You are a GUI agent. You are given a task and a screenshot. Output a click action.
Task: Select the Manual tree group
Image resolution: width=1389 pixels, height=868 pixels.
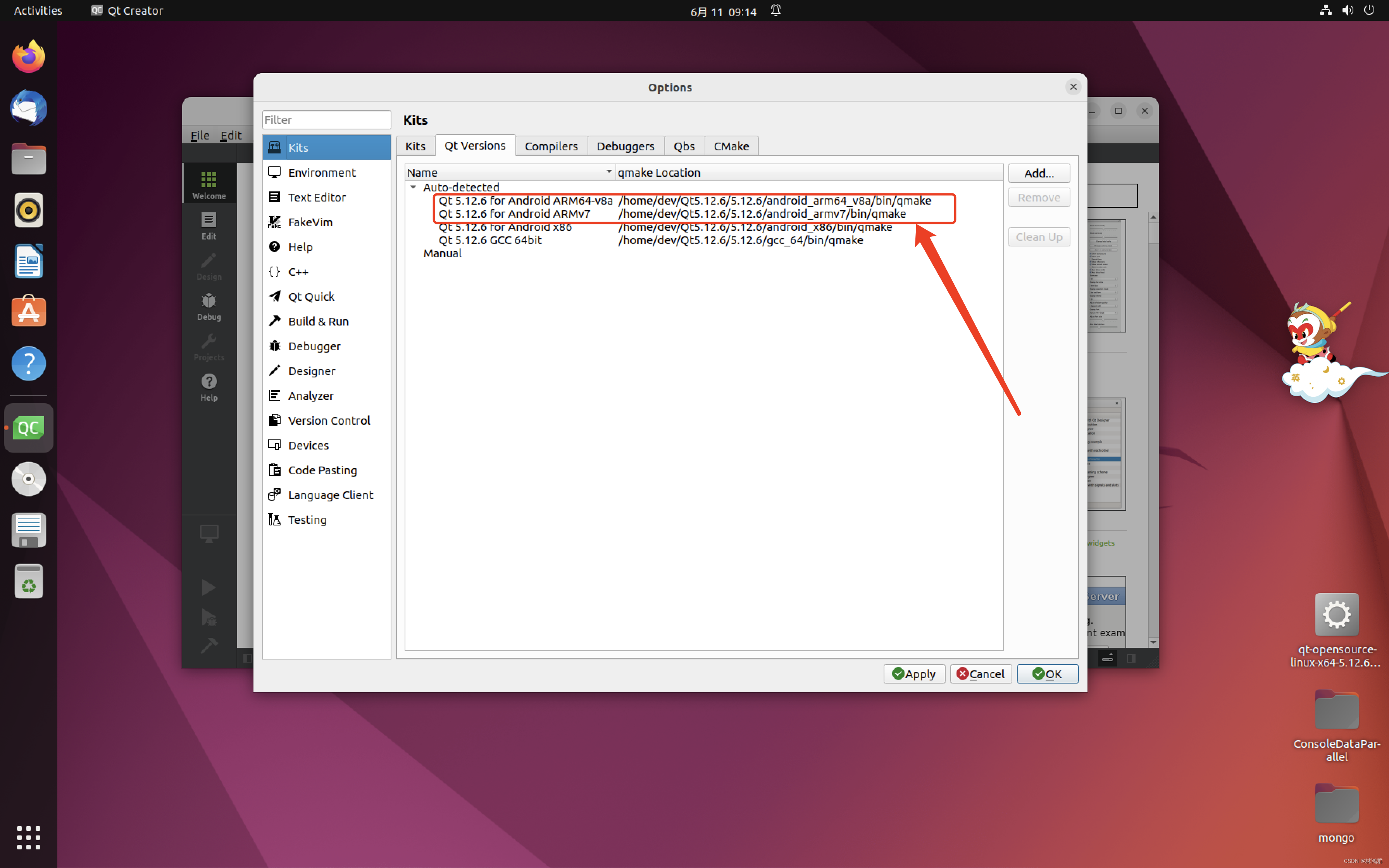442,254
